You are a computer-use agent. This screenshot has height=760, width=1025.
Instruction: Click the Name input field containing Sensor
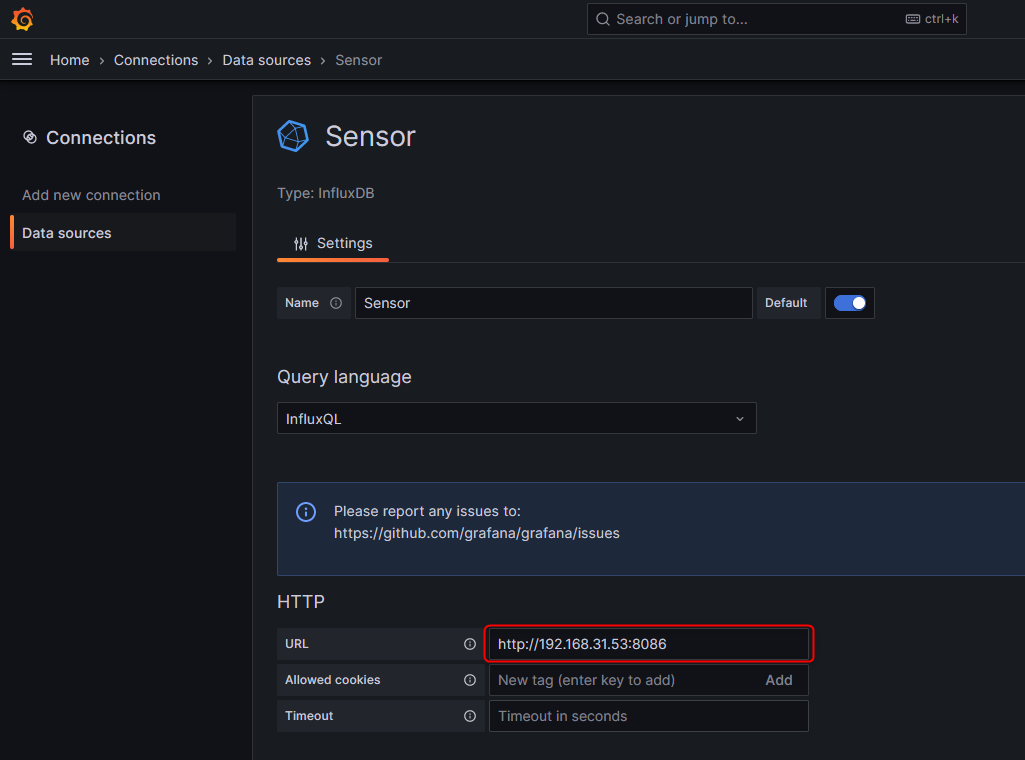pos(554,303)
